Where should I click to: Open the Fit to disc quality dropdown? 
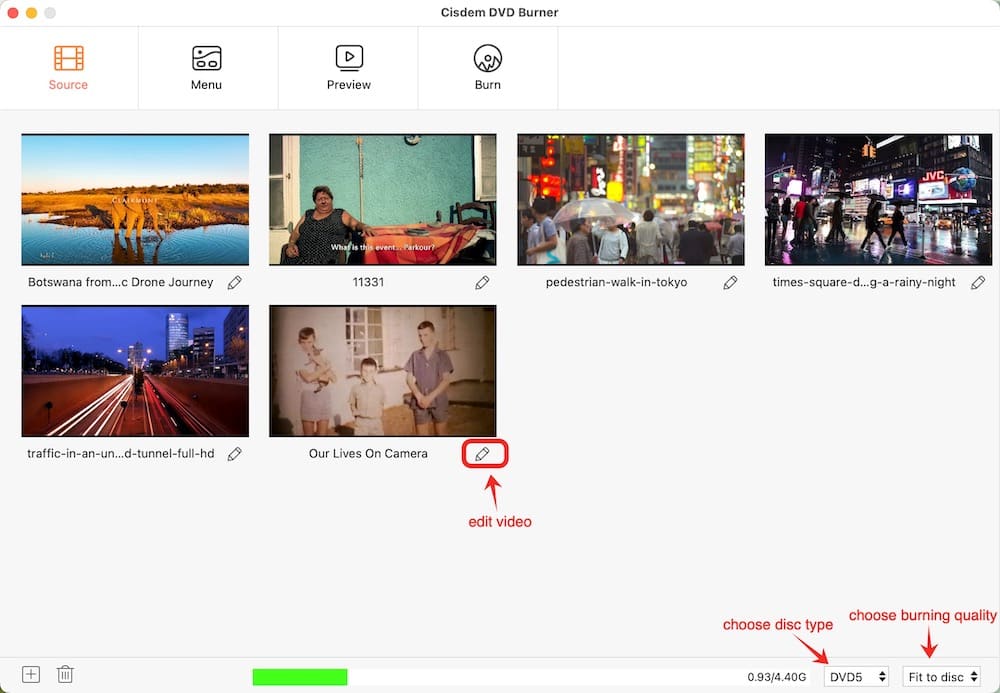click(941, 676)
